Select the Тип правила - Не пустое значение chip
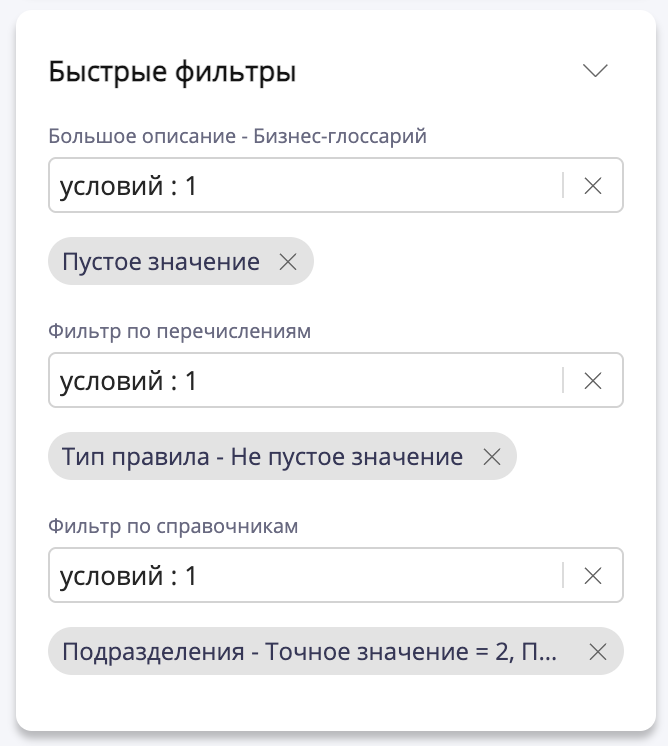Viewport: 668px width, 746px height. (x=262, y=457)
